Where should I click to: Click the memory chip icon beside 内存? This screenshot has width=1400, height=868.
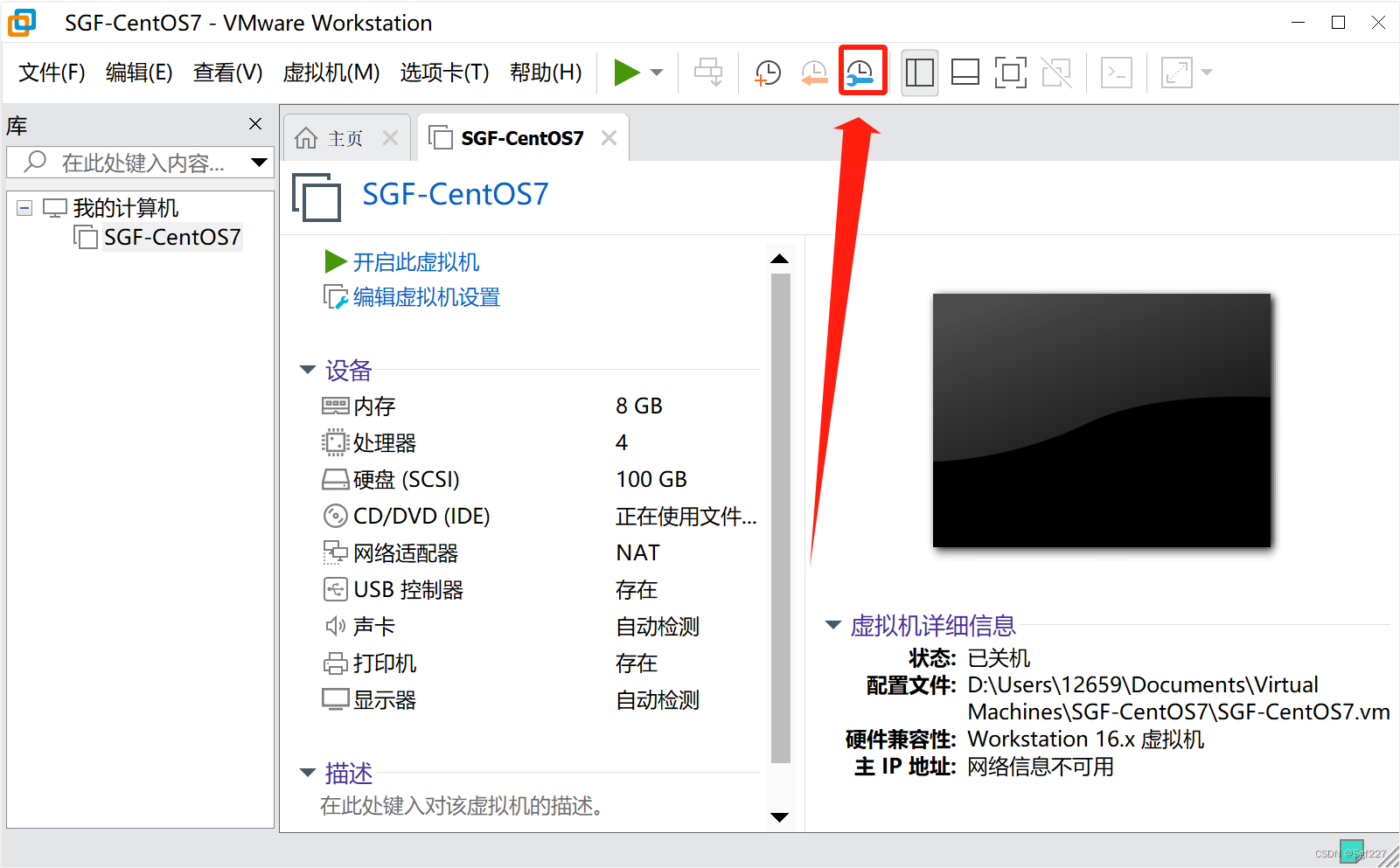(335, 406)
